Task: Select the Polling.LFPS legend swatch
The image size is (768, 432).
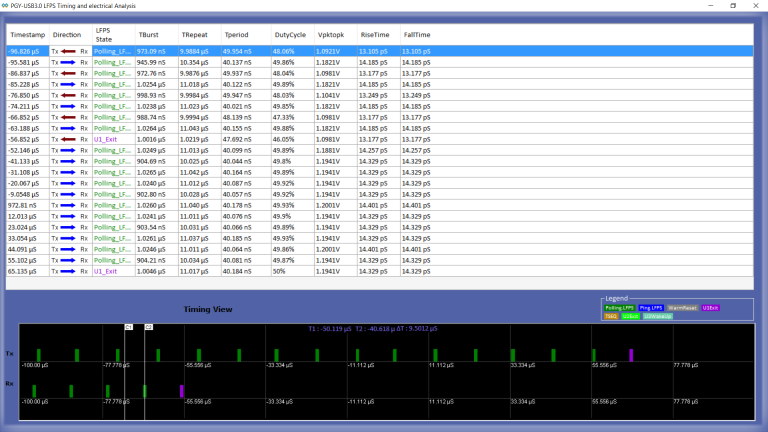Action: pos(620,308)
